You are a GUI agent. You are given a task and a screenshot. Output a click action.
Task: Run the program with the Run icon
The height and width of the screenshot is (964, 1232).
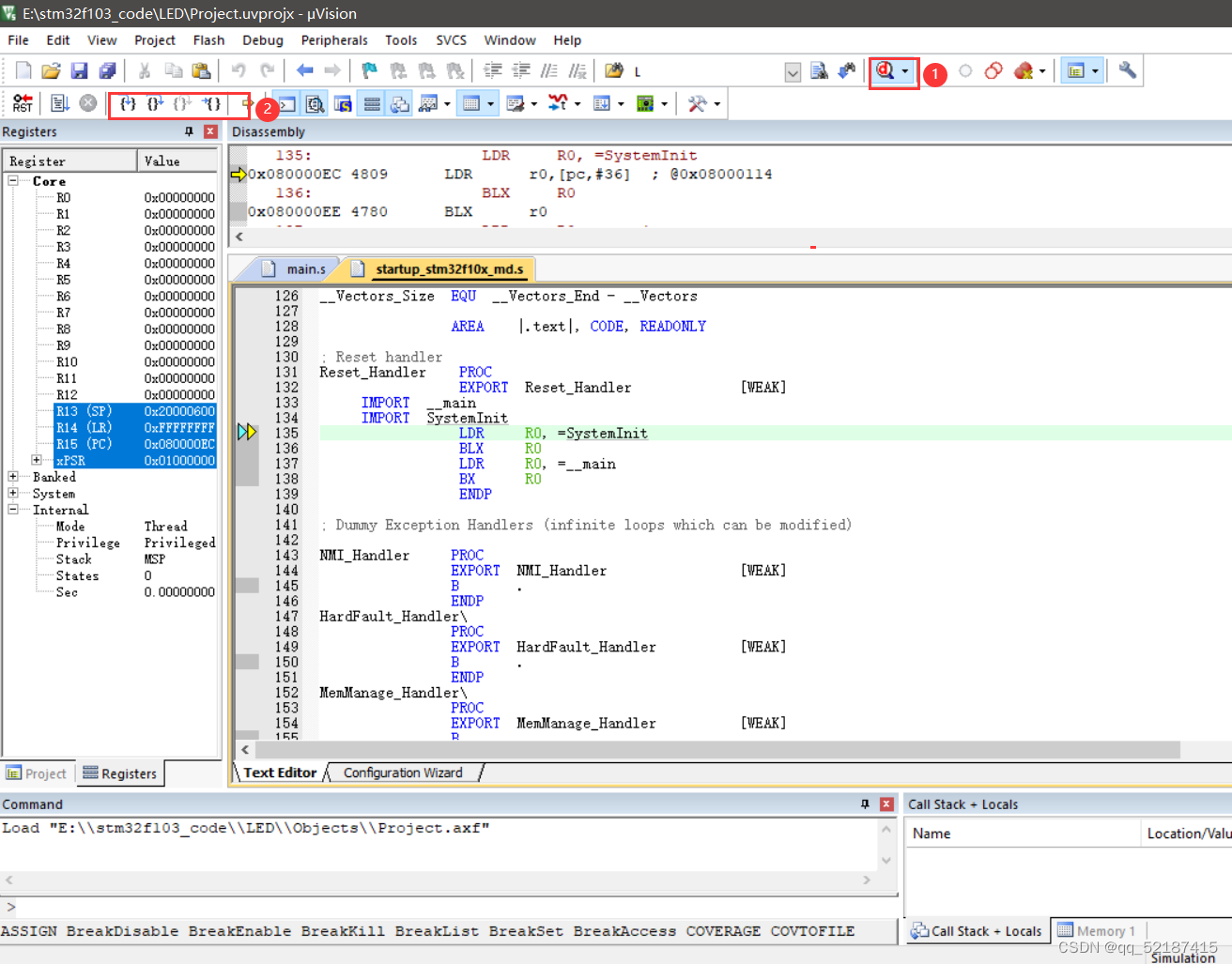point(60,103)
